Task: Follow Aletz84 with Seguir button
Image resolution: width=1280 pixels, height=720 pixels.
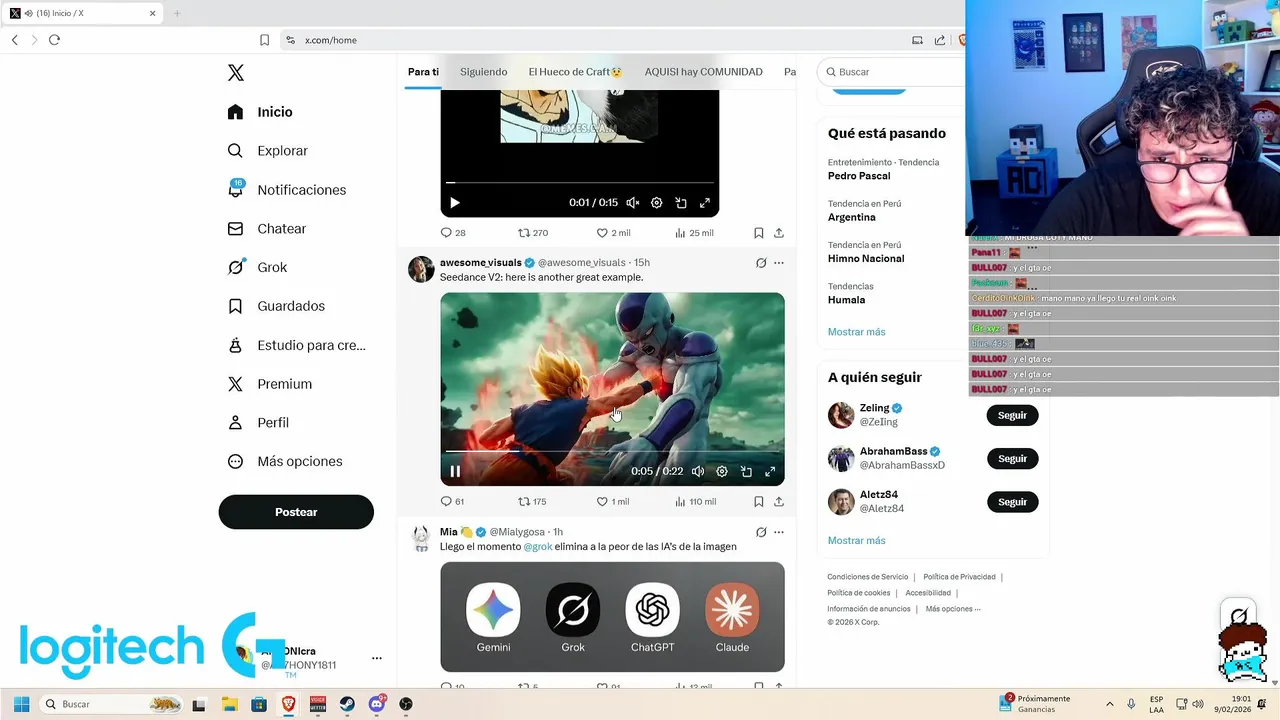Action: [1012, 502]
